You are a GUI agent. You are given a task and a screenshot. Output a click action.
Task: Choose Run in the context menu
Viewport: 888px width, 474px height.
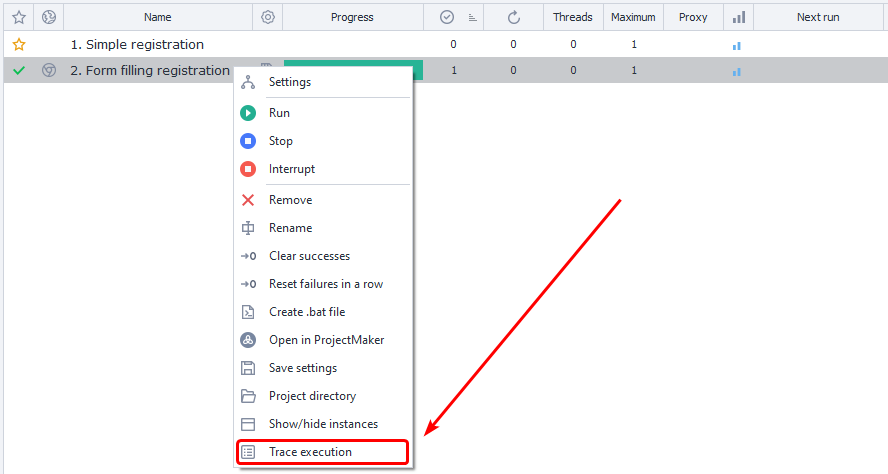coord(279,113)
